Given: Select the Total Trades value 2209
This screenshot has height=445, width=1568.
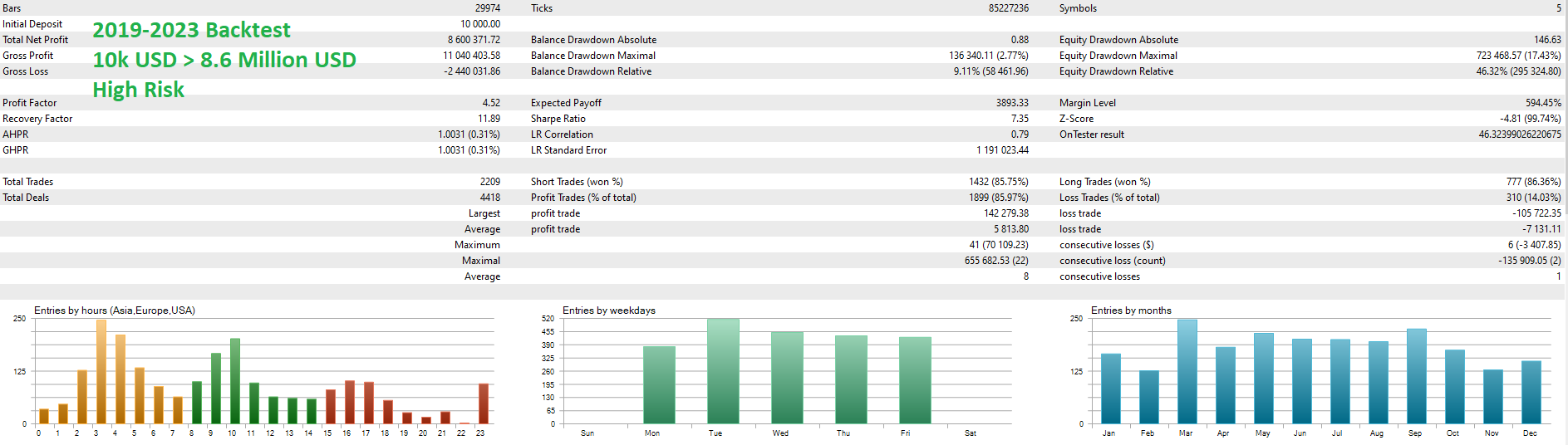Looking at the screenshot, I should pos(489,182).
